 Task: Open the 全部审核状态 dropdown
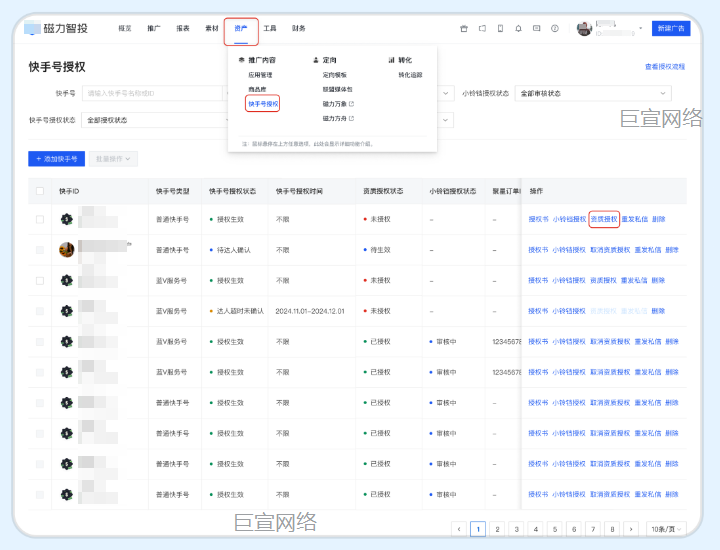(593, 93)
